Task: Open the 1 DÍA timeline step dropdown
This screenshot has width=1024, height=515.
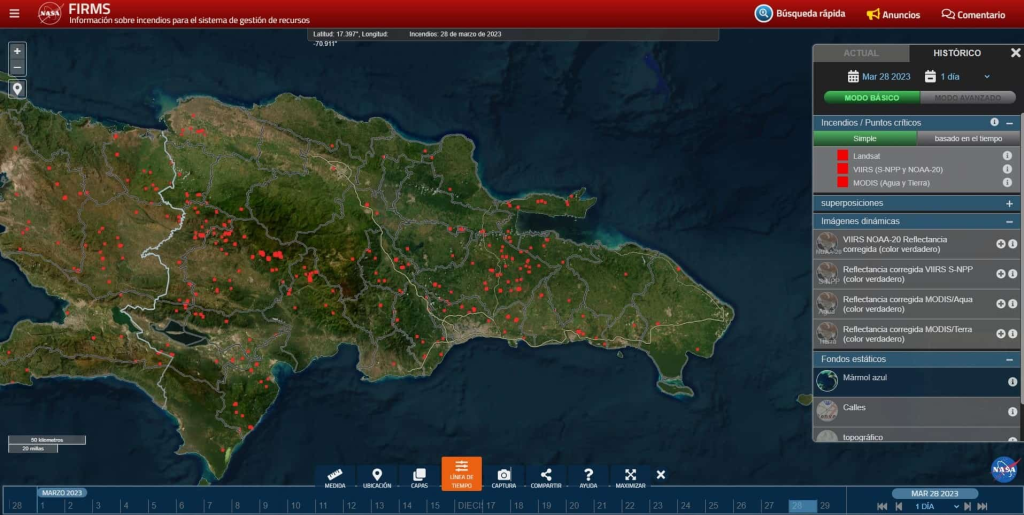Action: pos(937,507)
